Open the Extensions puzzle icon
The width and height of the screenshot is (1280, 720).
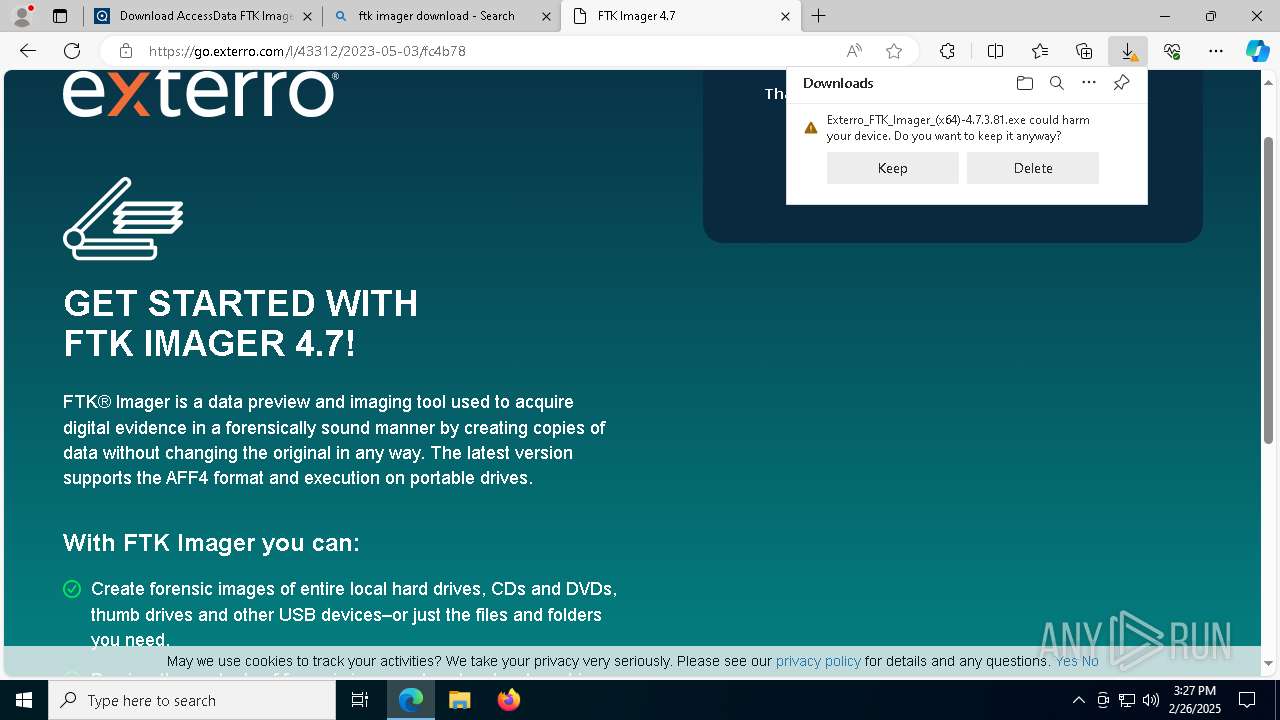click(x=947, y=51)
